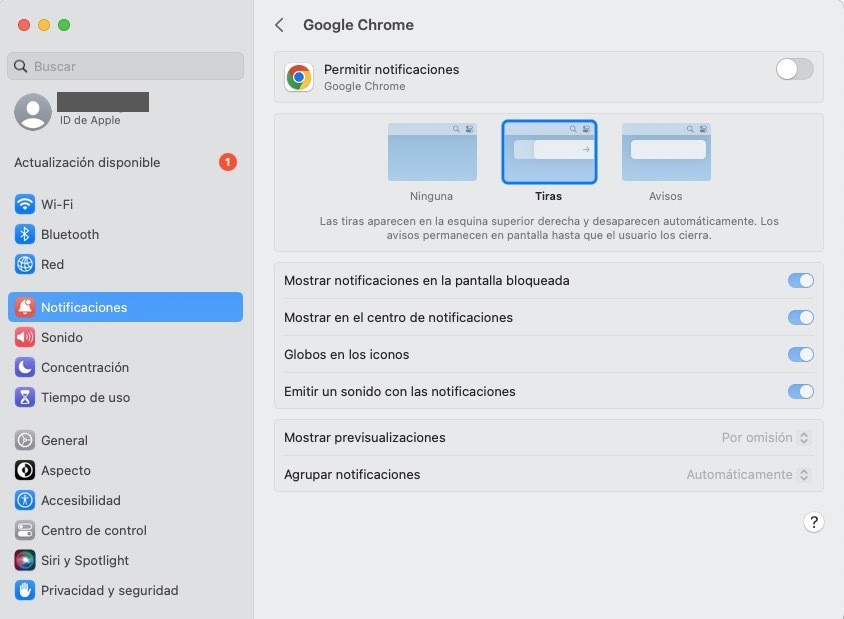Viewport: 844px width, 619px height.
Task: Go back with the chevron arrow
Action: coord(279,25)
